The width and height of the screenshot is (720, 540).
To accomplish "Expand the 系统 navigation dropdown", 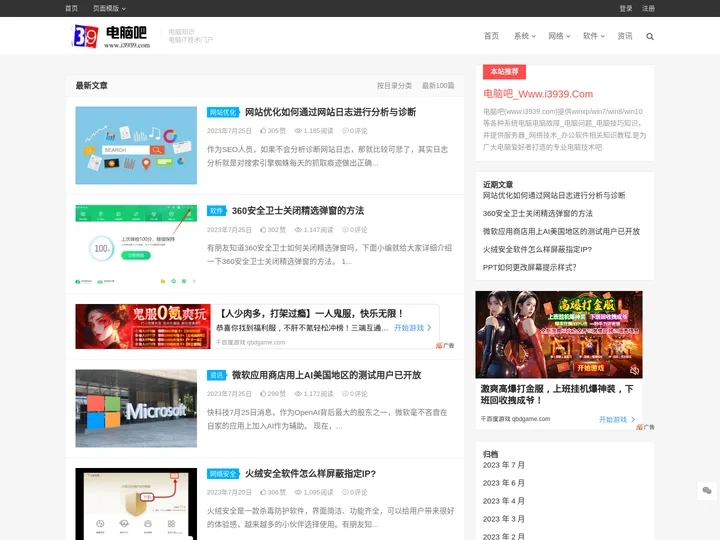I will pyautogui.click(x=524, y=36).
